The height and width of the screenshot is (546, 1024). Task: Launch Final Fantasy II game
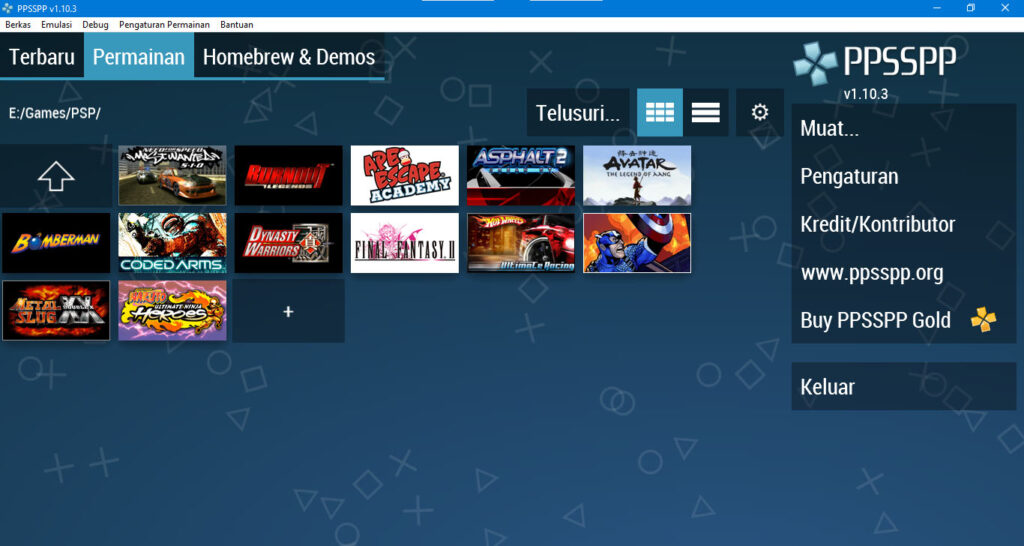tap(405, 243)
